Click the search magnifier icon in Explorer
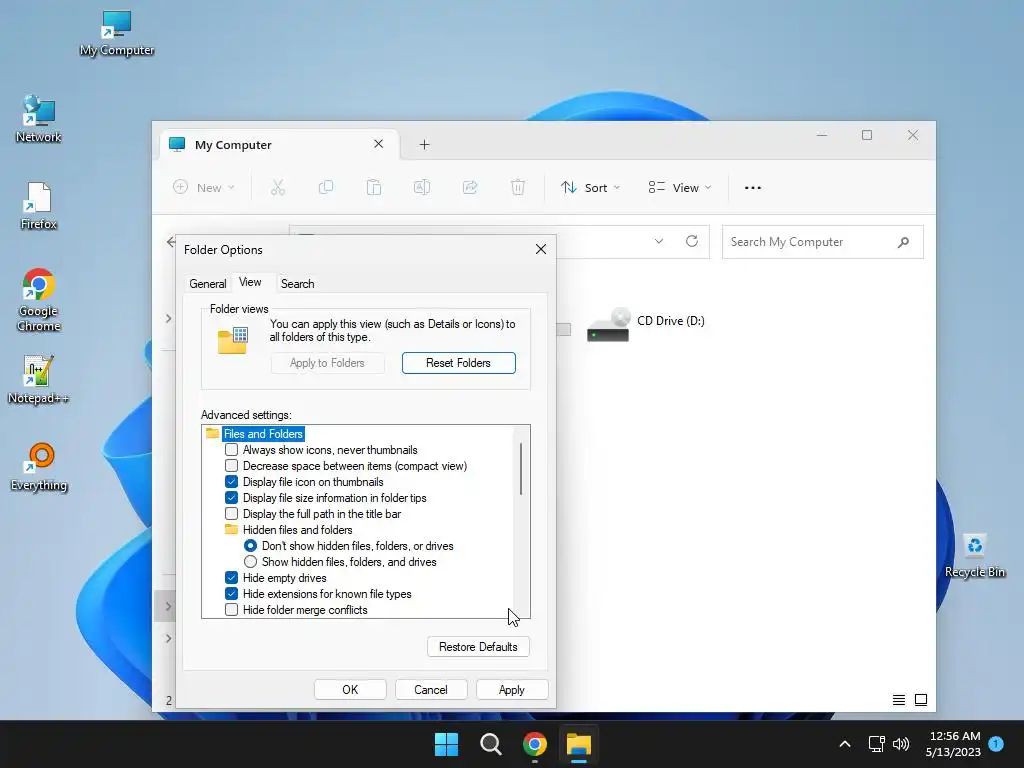1024x768 pixels. click(903, 242)
